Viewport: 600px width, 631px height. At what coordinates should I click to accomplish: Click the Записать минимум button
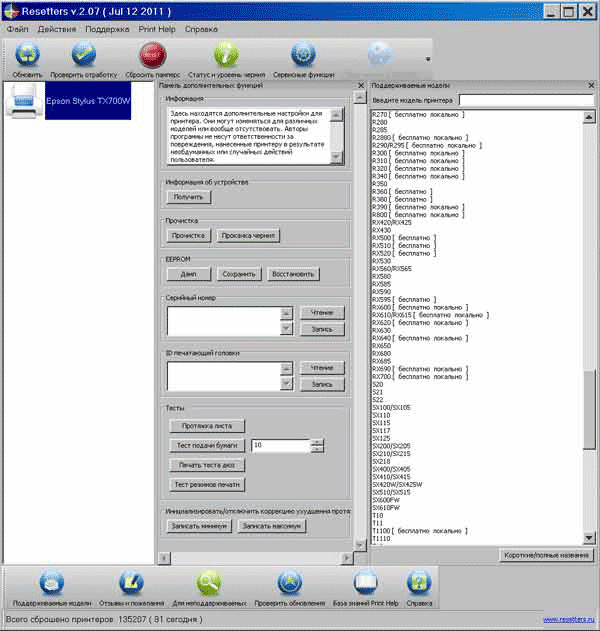pos(199,526)
